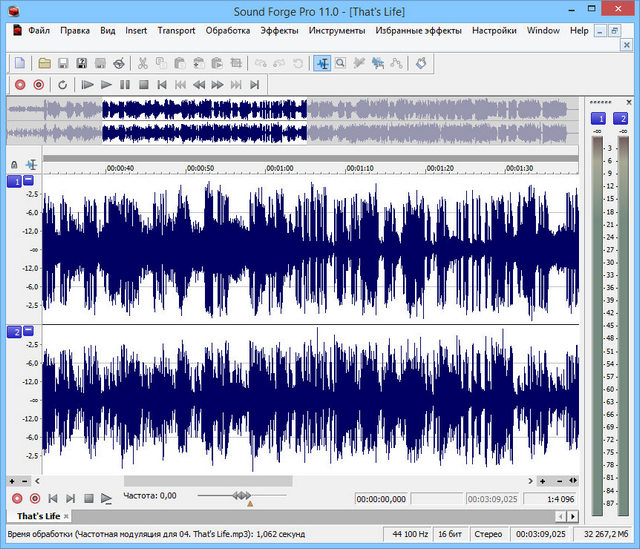This screenshot has height=549, width=640.
Task: Toggle the loop playback icon
Action: tap(62, 85)
